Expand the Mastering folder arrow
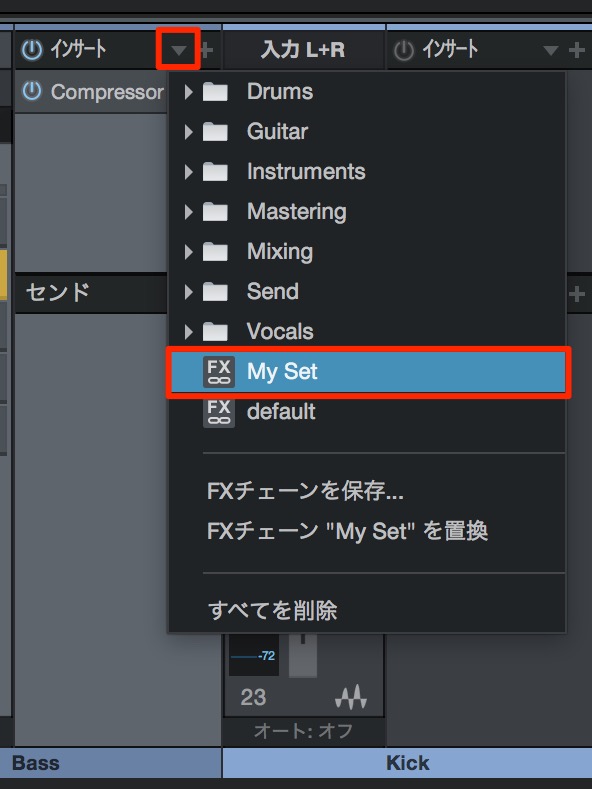592x789 pixels. 188,212
